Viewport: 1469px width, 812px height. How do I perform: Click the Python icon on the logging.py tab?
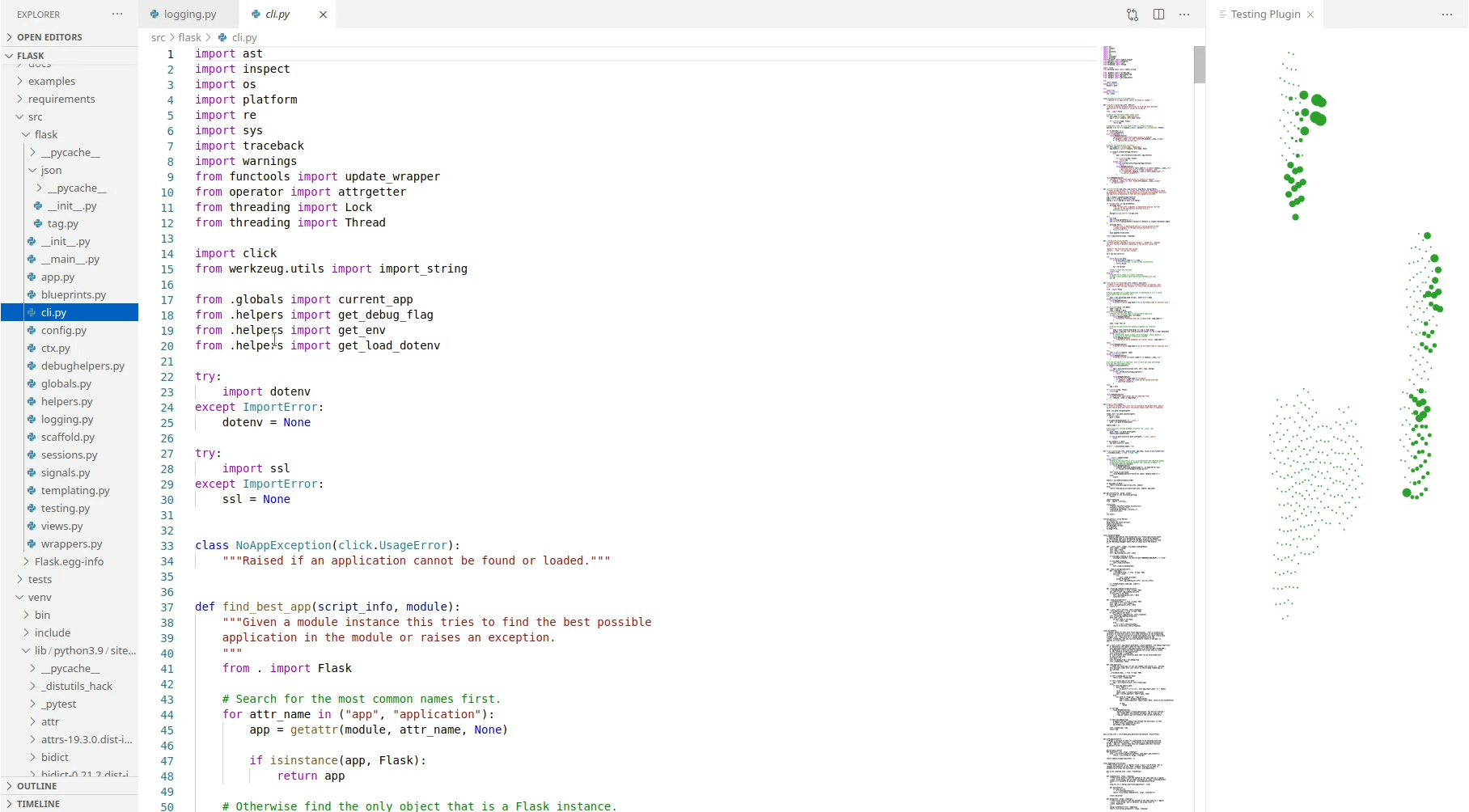(x=154, y=14)
